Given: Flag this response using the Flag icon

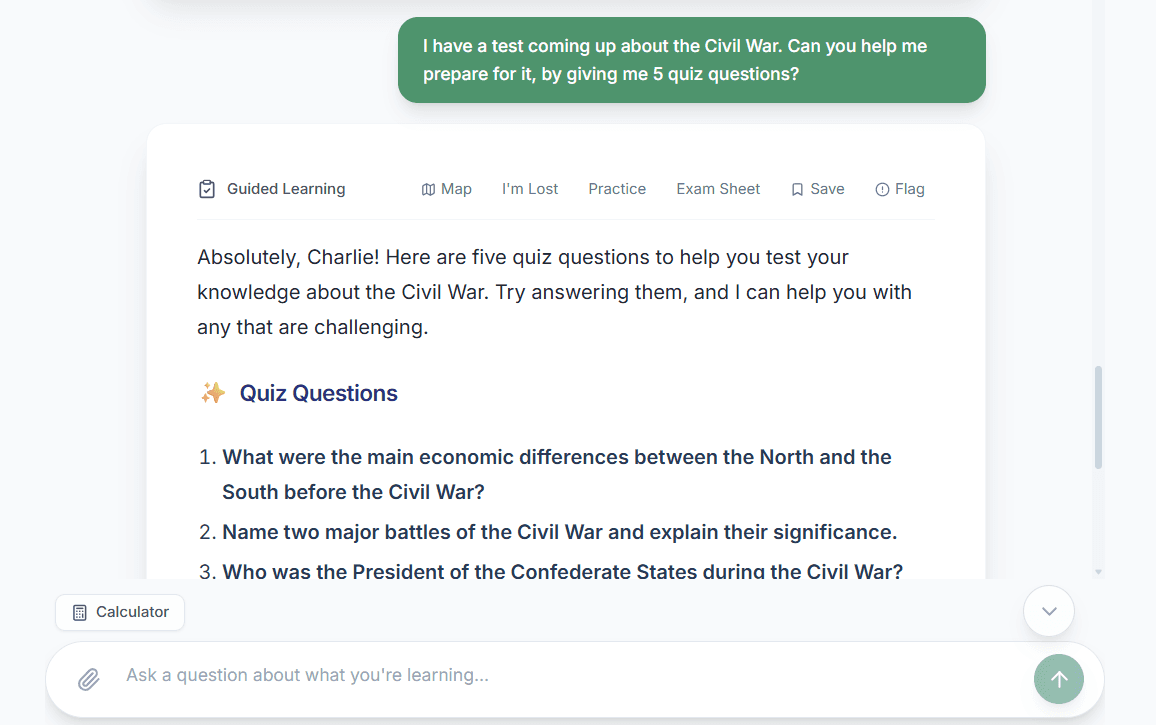Looking at the screenshot, I should [x=882, y=189].
